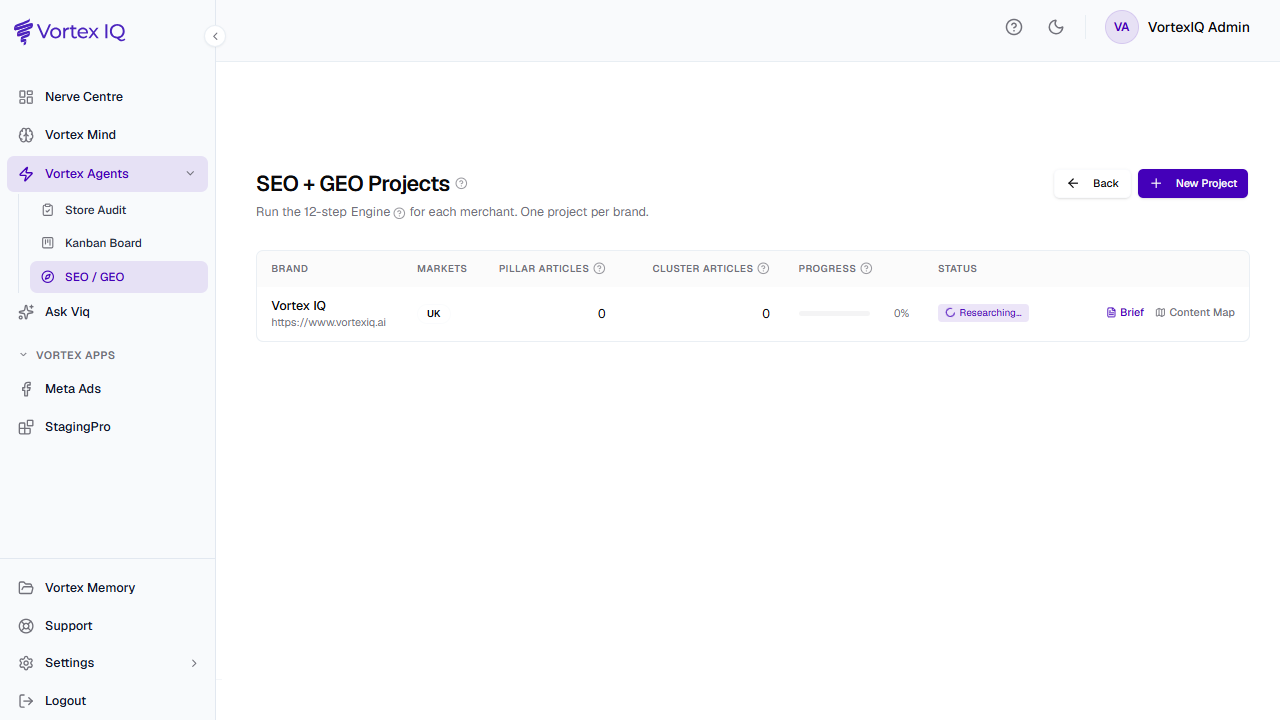1280x720 pixels.
Task: Click Kanban Board icon
Action: [47, 243]
